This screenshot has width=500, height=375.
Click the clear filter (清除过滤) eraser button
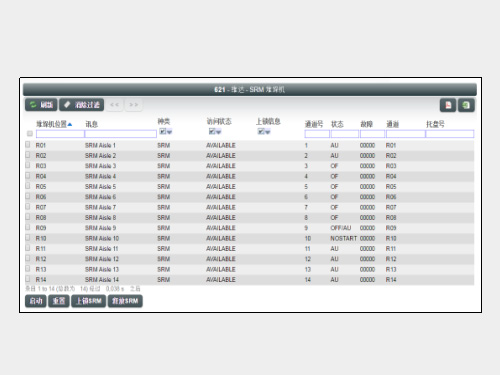[82, 105]
